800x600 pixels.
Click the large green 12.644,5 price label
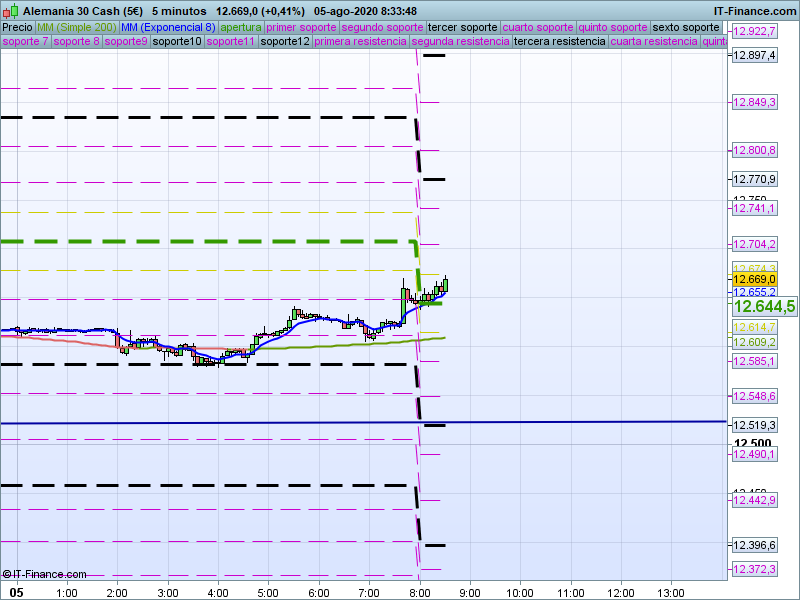(x=763, y=307)
